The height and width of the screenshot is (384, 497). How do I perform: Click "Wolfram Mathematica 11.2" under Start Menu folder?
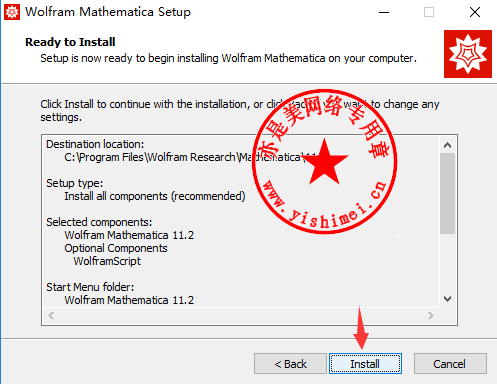[x=129, y=300]
